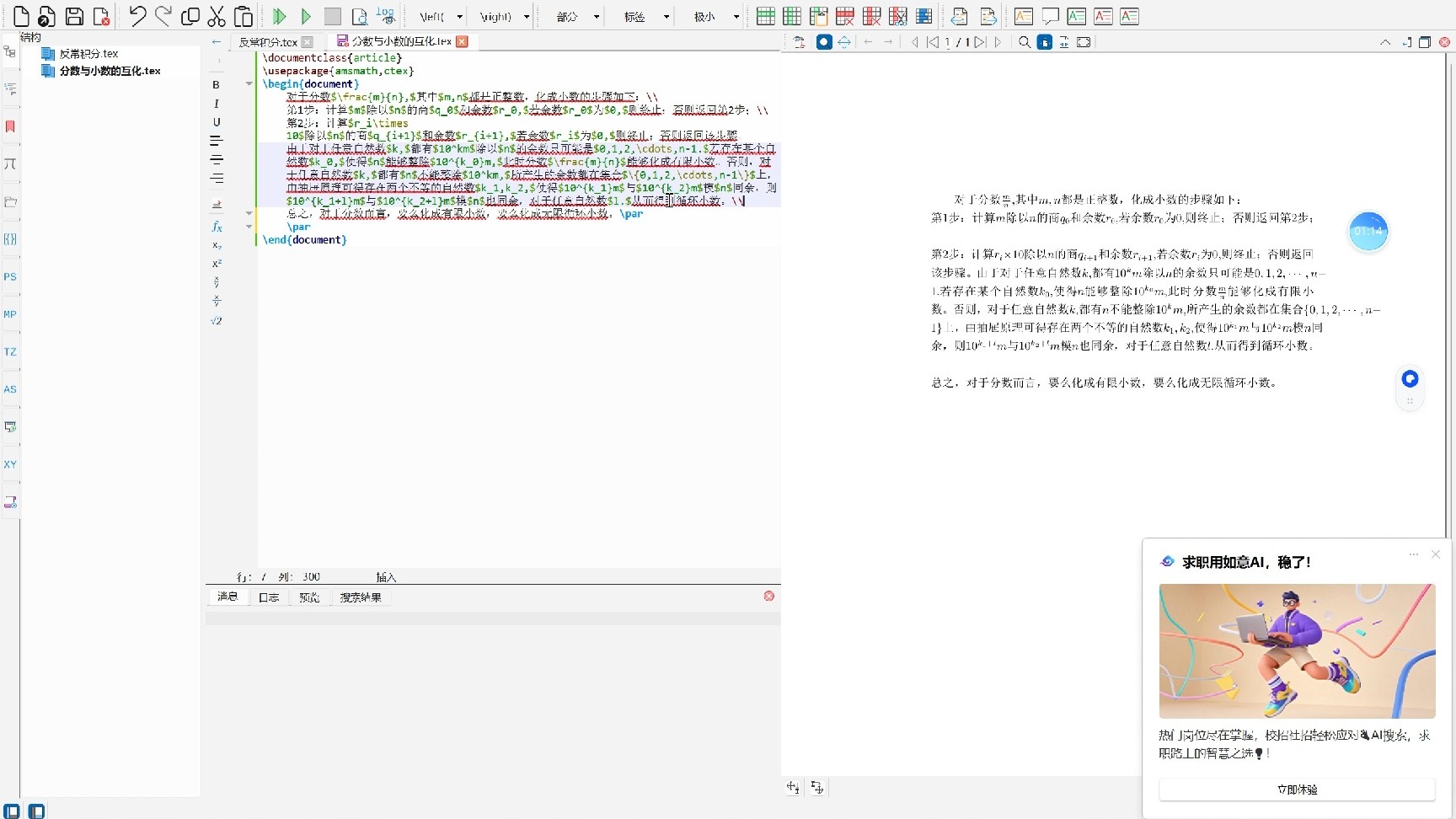Screen dimensions: 1456x819
Task: Toggle the left sidebar panel in the status bar
Action: tap(12, 811)
